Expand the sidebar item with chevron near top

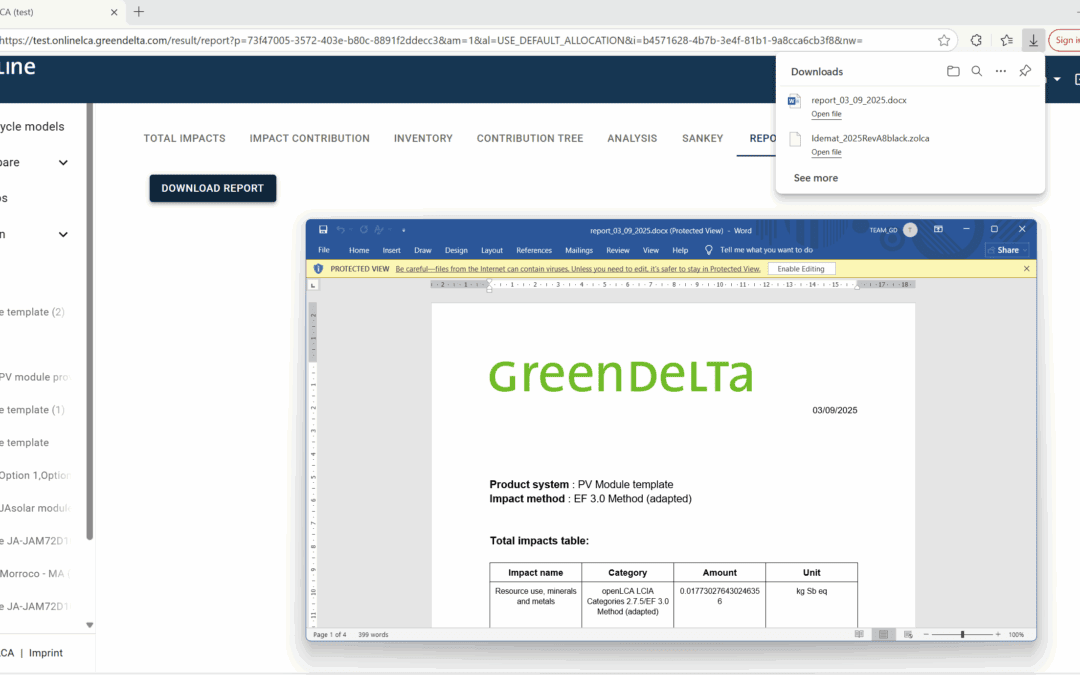63,163
